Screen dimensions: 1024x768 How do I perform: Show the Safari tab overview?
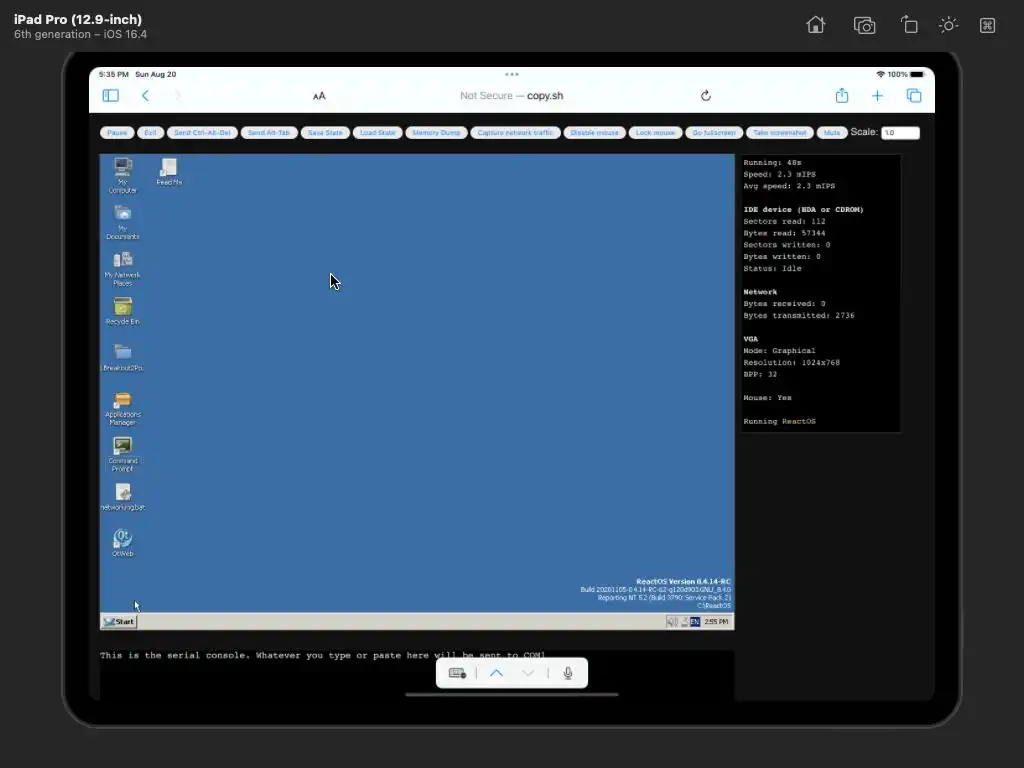click(914, 95)
